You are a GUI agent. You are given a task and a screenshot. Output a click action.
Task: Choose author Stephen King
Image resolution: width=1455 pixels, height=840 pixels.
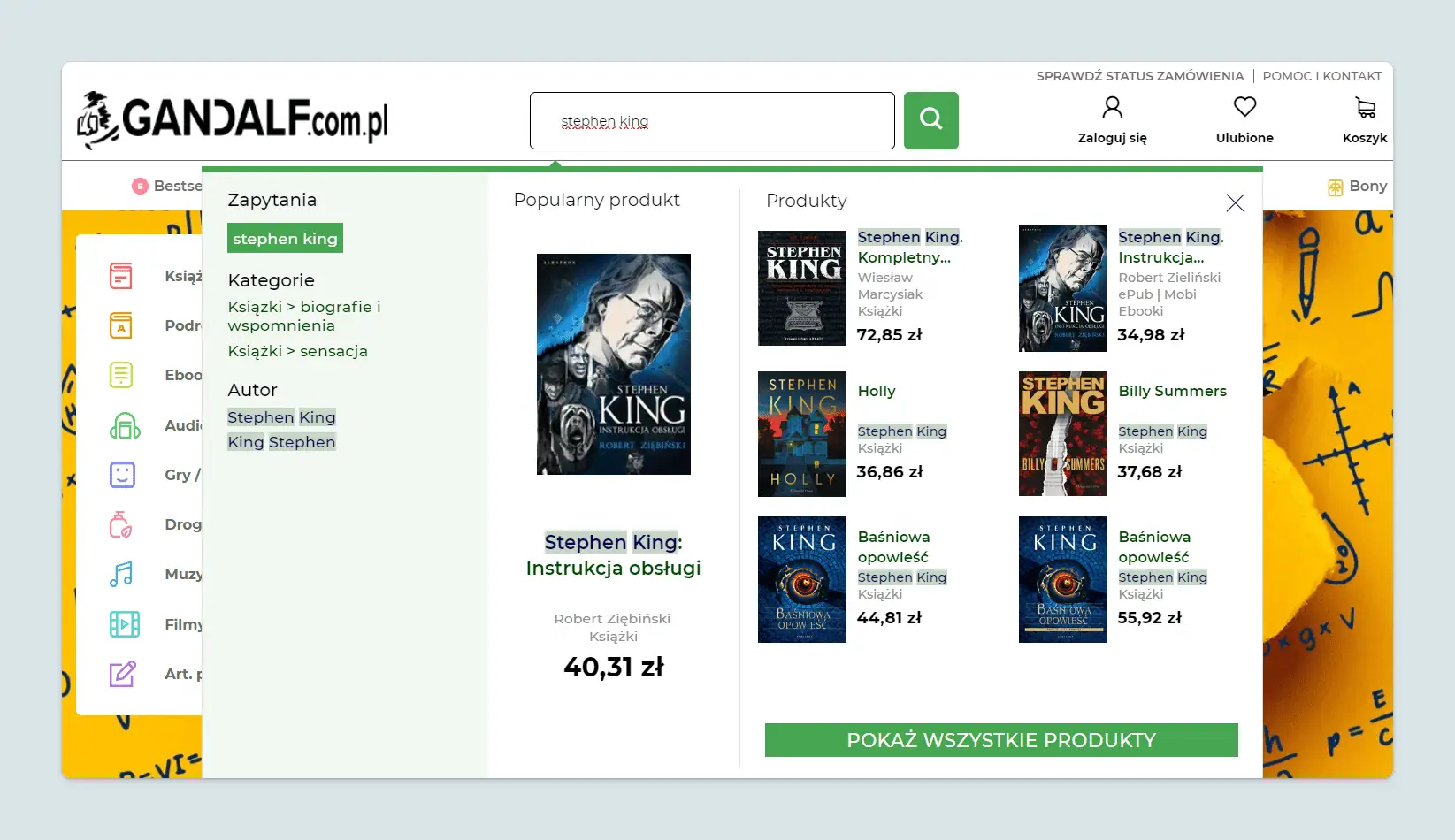tap(281, 417)
